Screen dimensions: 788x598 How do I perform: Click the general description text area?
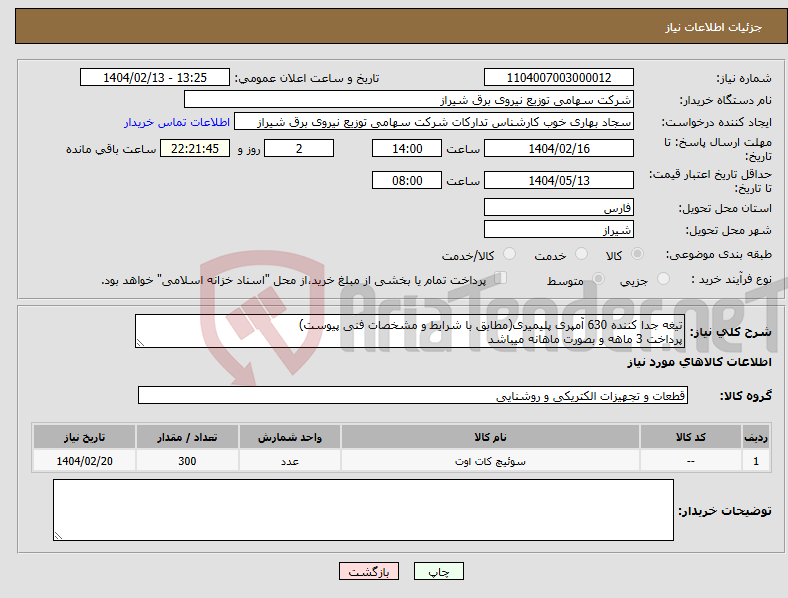point(410,331)
